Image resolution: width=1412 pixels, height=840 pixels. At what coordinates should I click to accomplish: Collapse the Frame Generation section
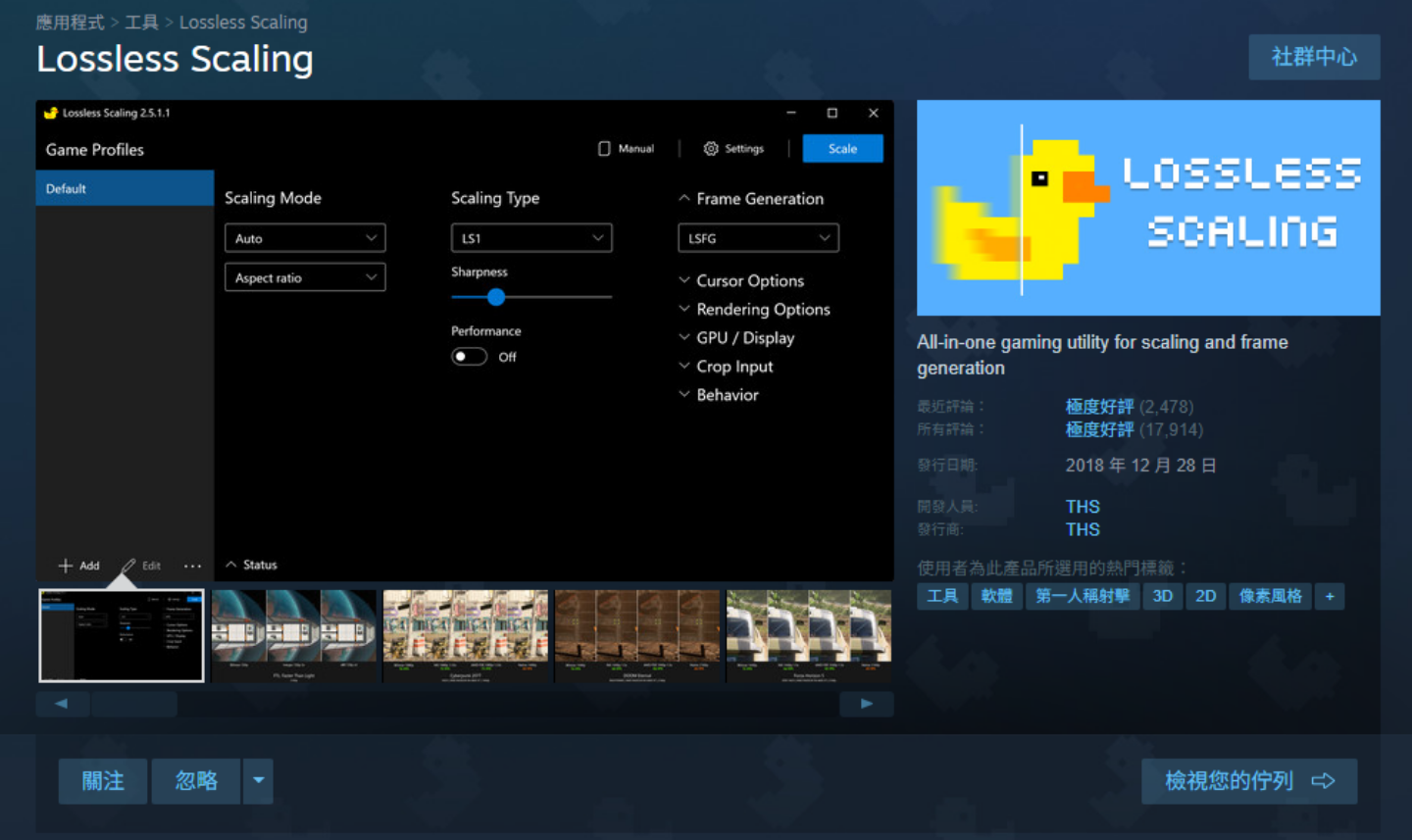(x=751, y=198)
